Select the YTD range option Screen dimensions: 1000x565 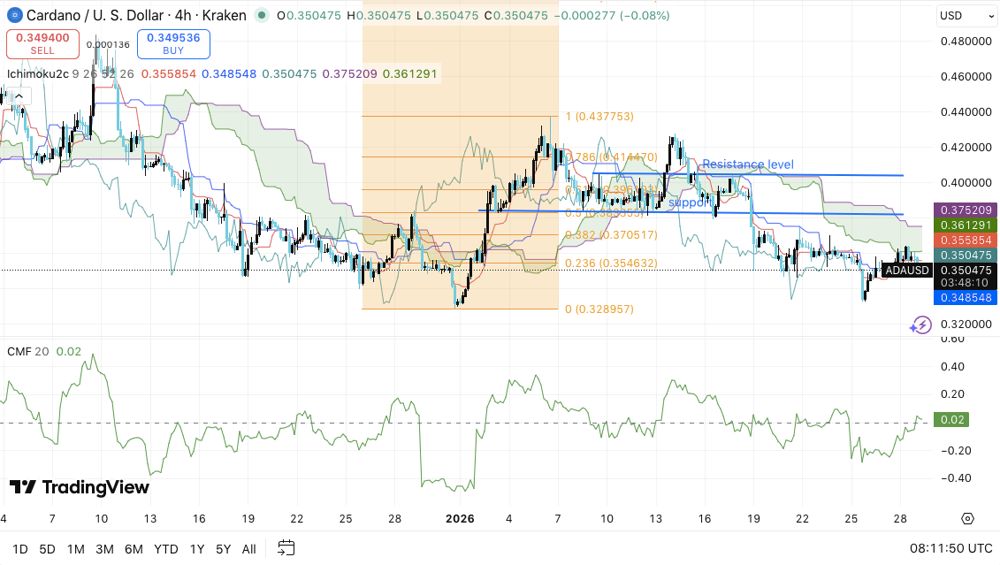[x=166, y=549]
